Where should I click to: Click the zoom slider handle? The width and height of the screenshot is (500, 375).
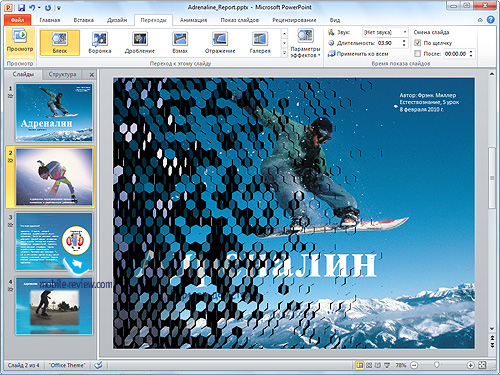(436, 365)
